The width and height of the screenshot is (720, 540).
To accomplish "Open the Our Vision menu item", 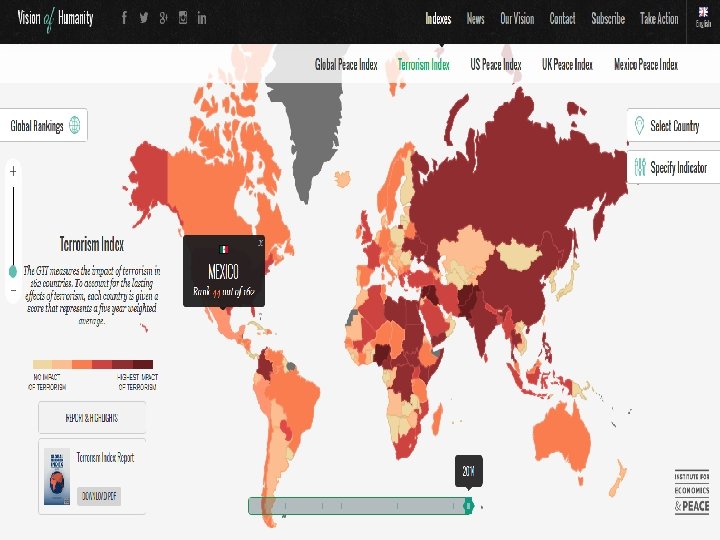I will click(517, 19).
